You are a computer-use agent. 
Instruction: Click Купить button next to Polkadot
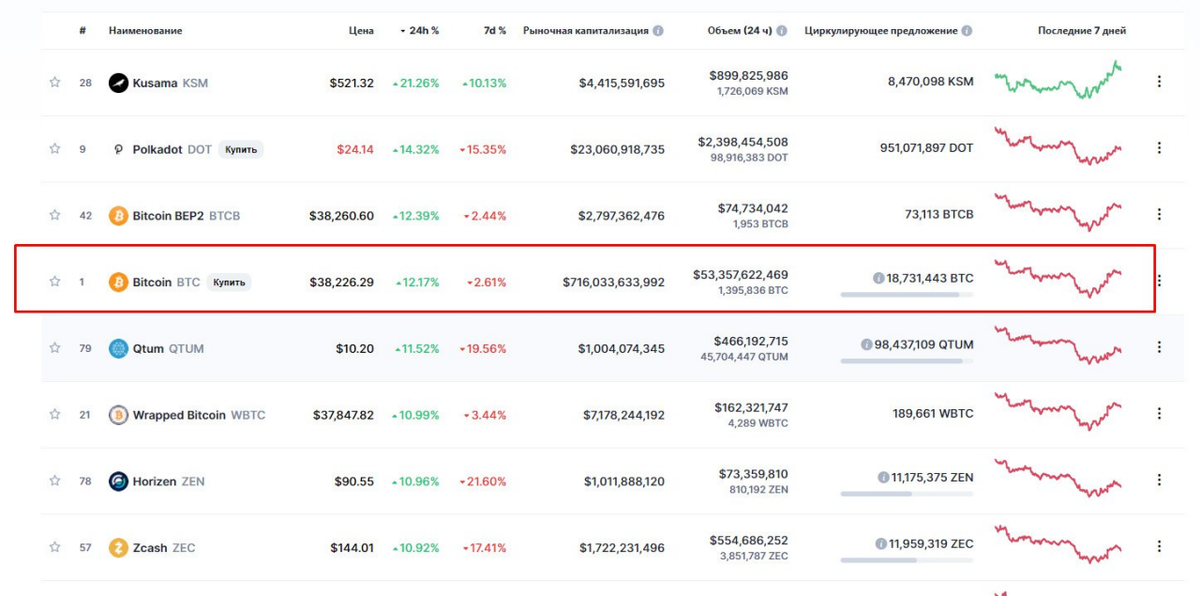[241, 149]
